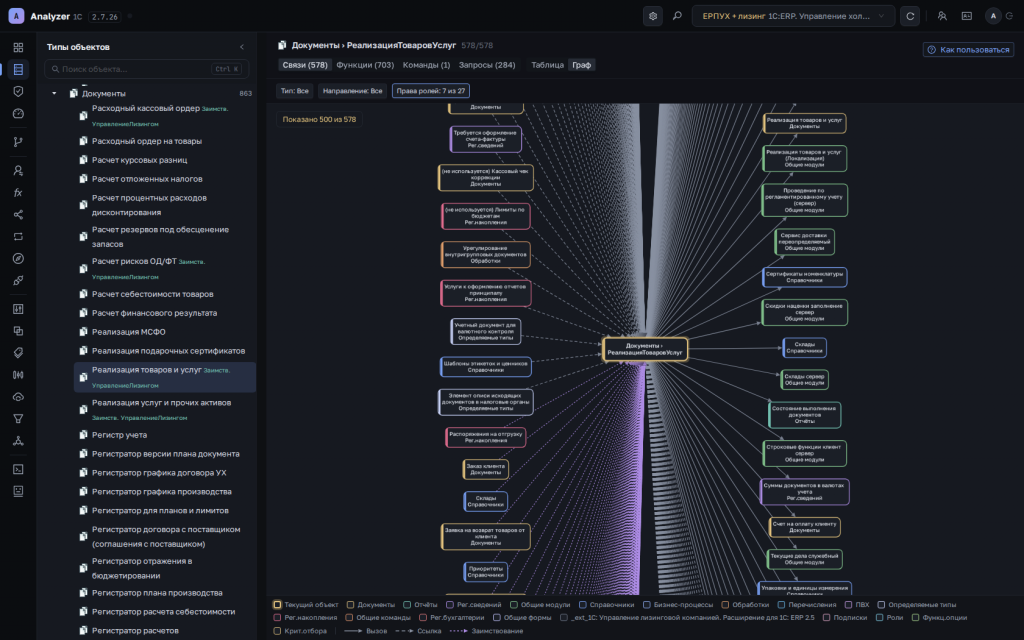Image resolution: width=1024 pixels, height=640 pixels.
Task: Toggle the 'Рег.накопления' legend checkbox
Action: click(278, 618)
